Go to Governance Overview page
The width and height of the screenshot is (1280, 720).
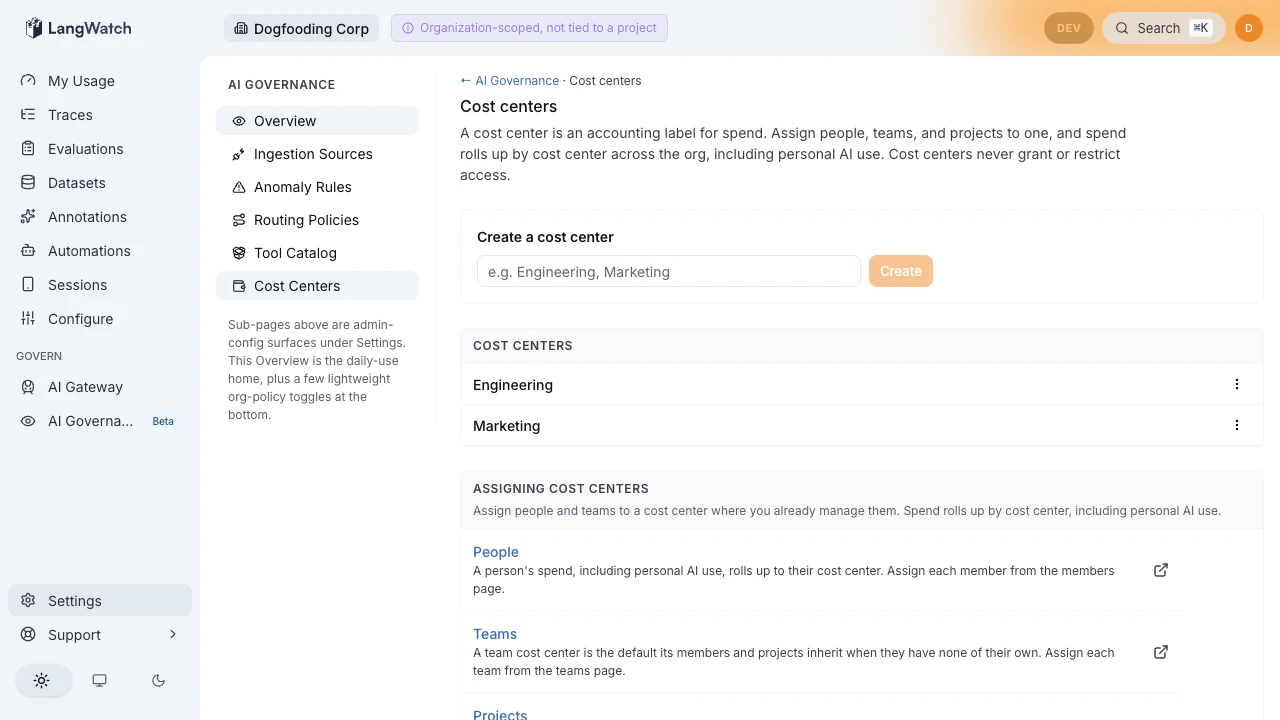317,121
